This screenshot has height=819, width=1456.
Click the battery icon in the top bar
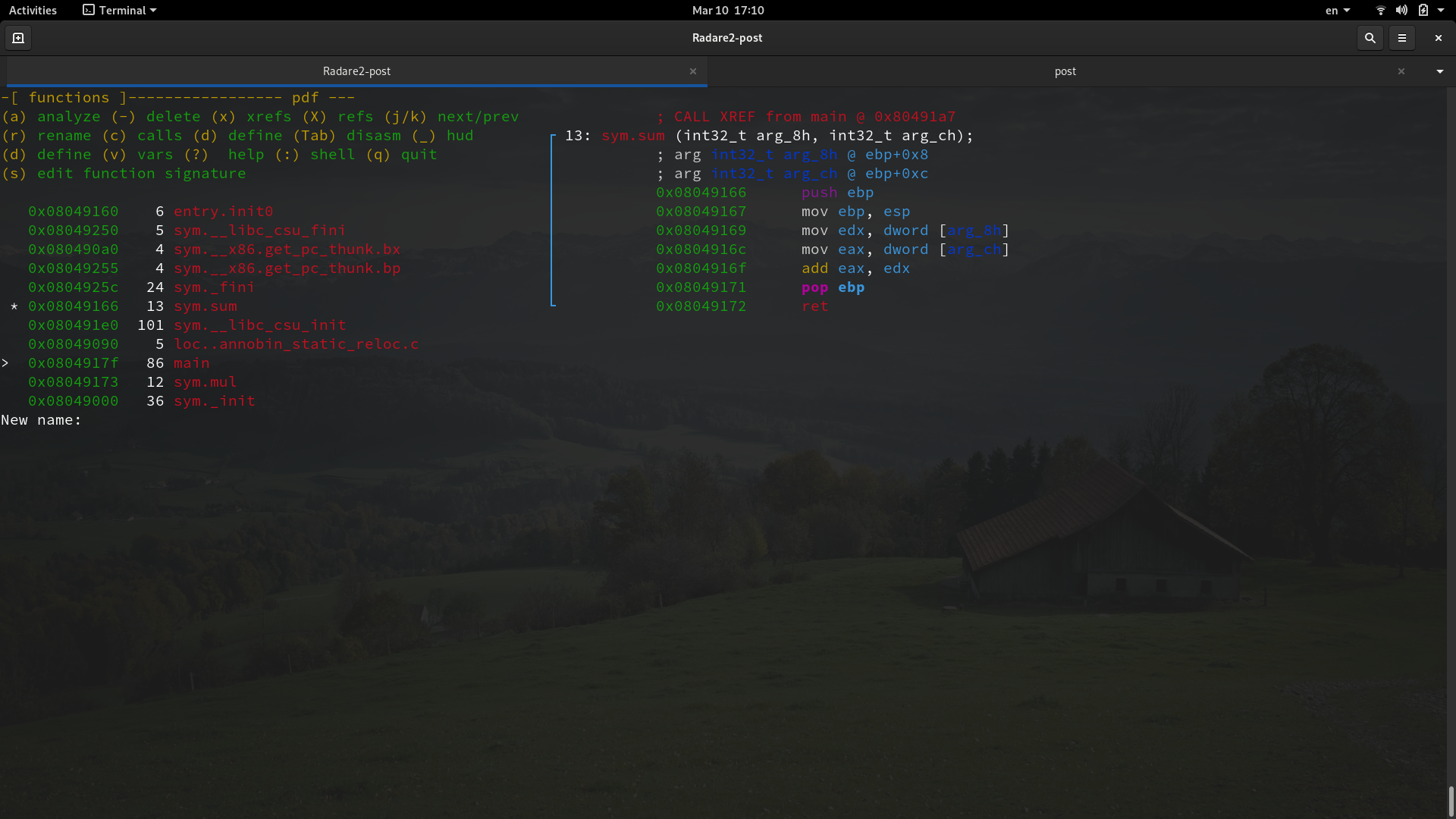pyautogui.click(x=1424, y=10)
